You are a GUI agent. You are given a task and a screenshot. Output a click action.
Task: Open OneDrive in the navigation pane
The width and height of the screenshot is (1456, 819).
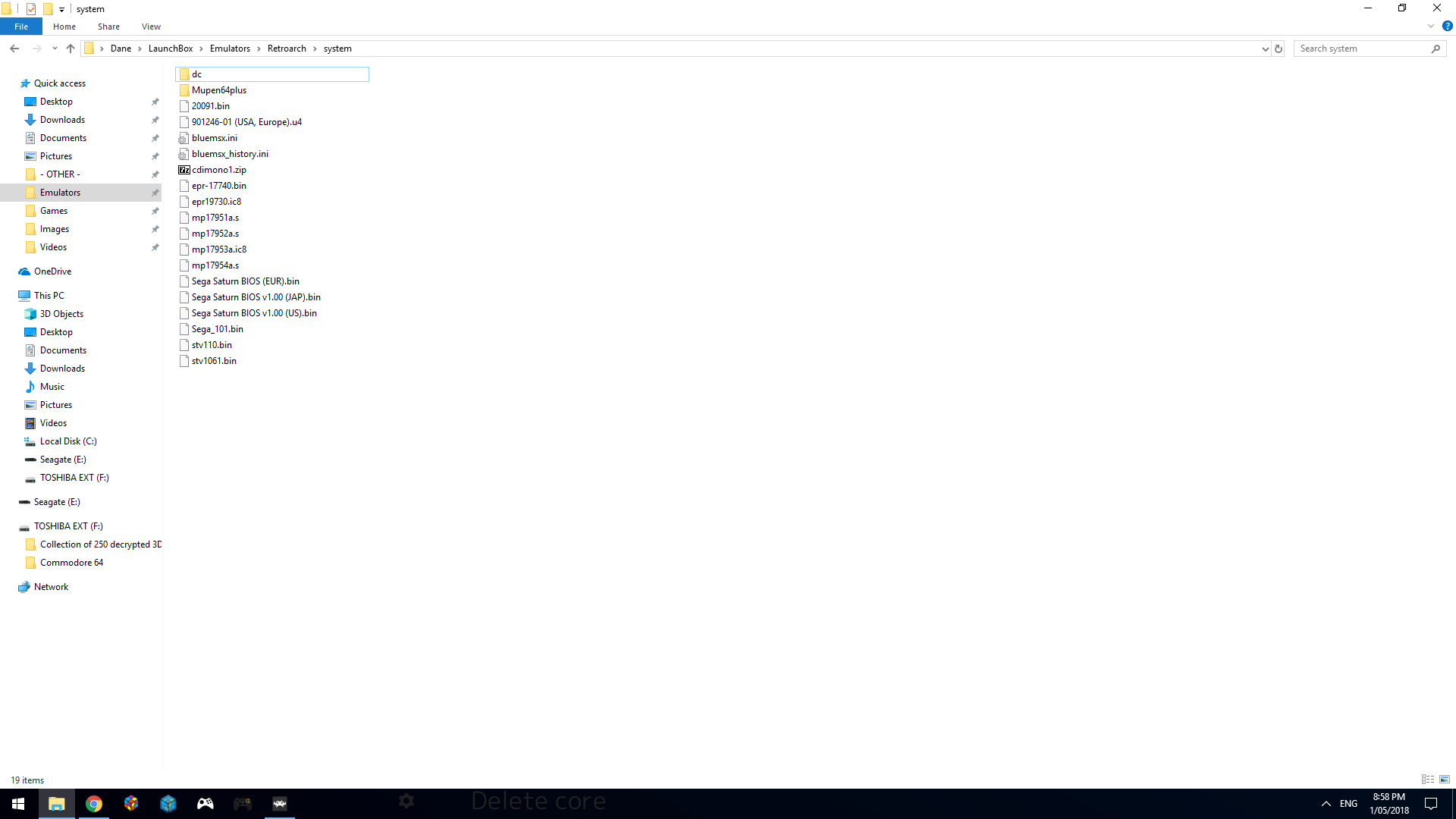tap(52, 271)
